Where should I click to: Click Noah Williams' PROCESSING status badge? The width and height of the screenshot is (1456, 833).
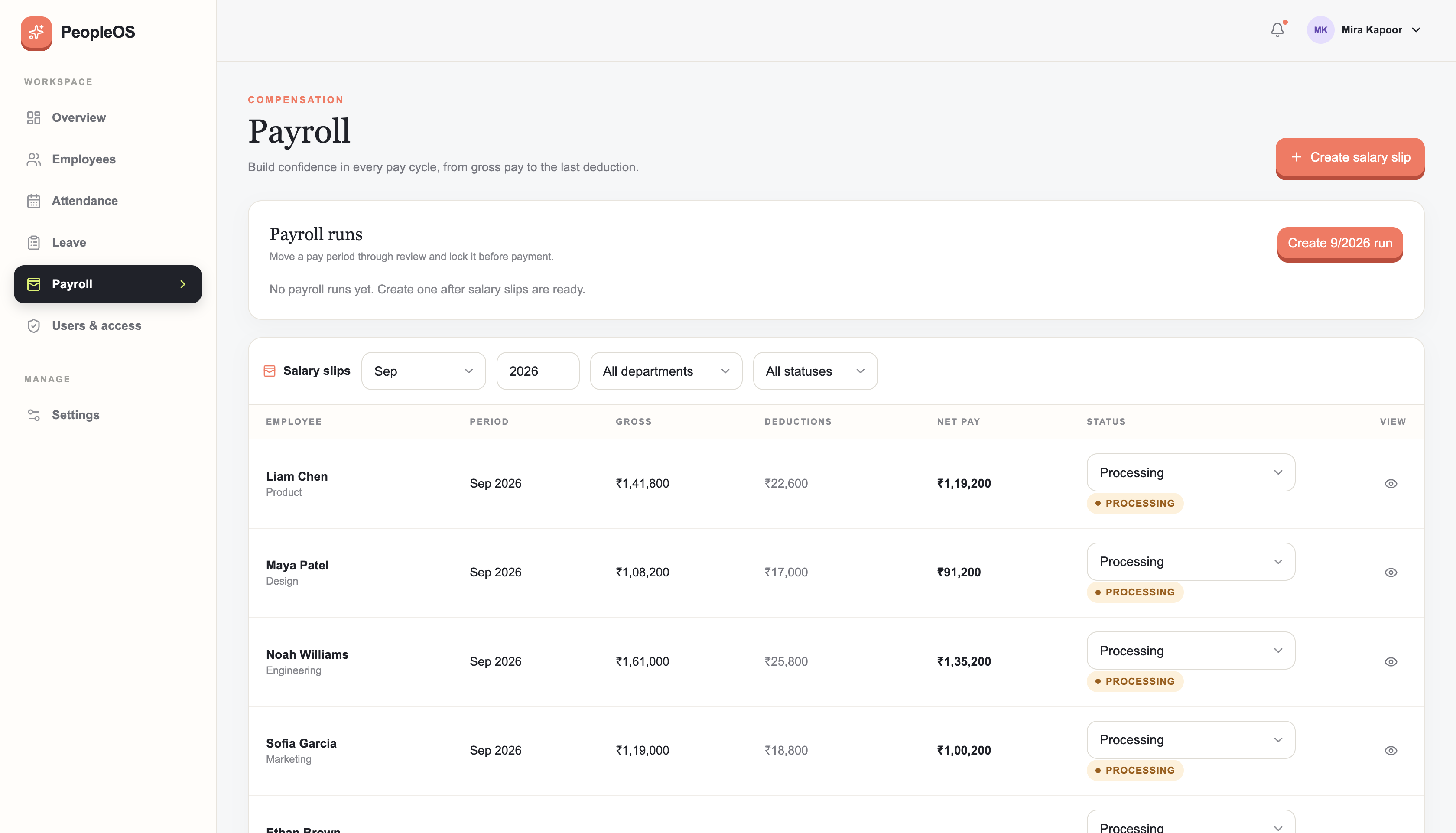tap(1134, 681)
